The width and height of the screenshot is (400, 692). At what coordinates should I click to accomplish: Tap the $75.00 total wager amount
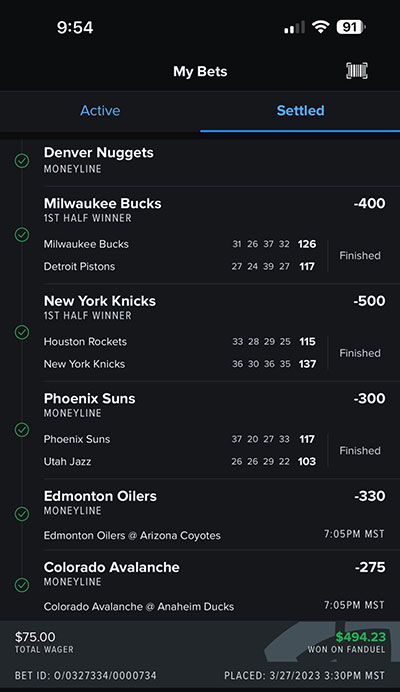point(35,637)
